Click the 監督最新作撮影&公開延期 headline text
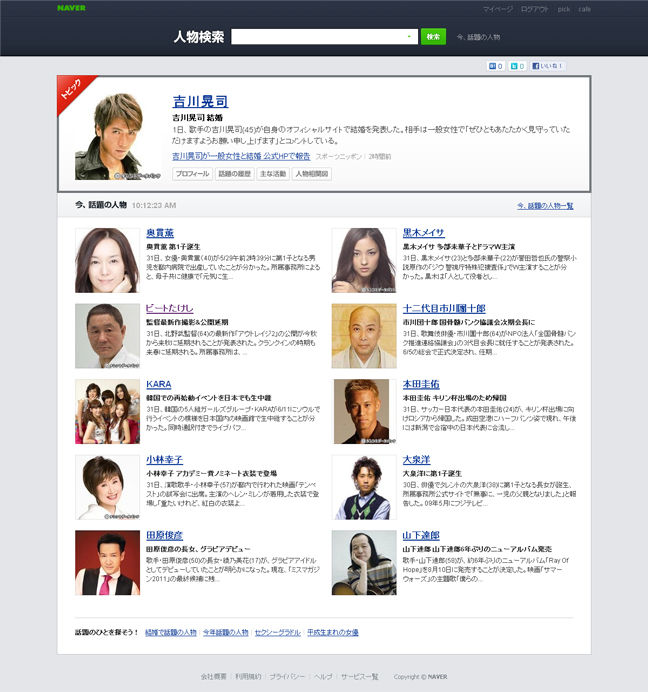The height and width of the screenshot is (692, 648). pos(187,322)
